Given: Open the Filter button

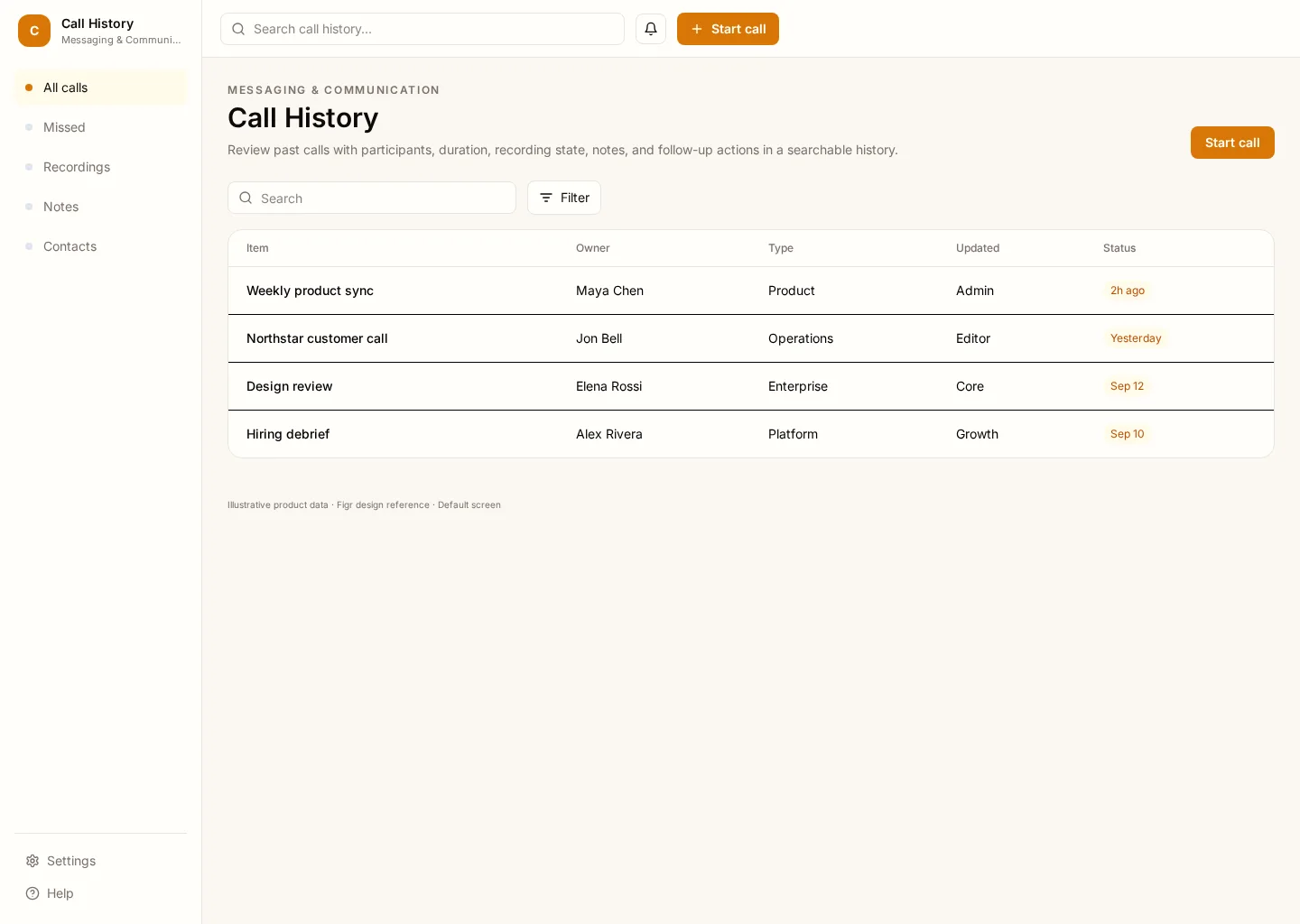Looking at the screenshot, I should [x=564, y=198].
